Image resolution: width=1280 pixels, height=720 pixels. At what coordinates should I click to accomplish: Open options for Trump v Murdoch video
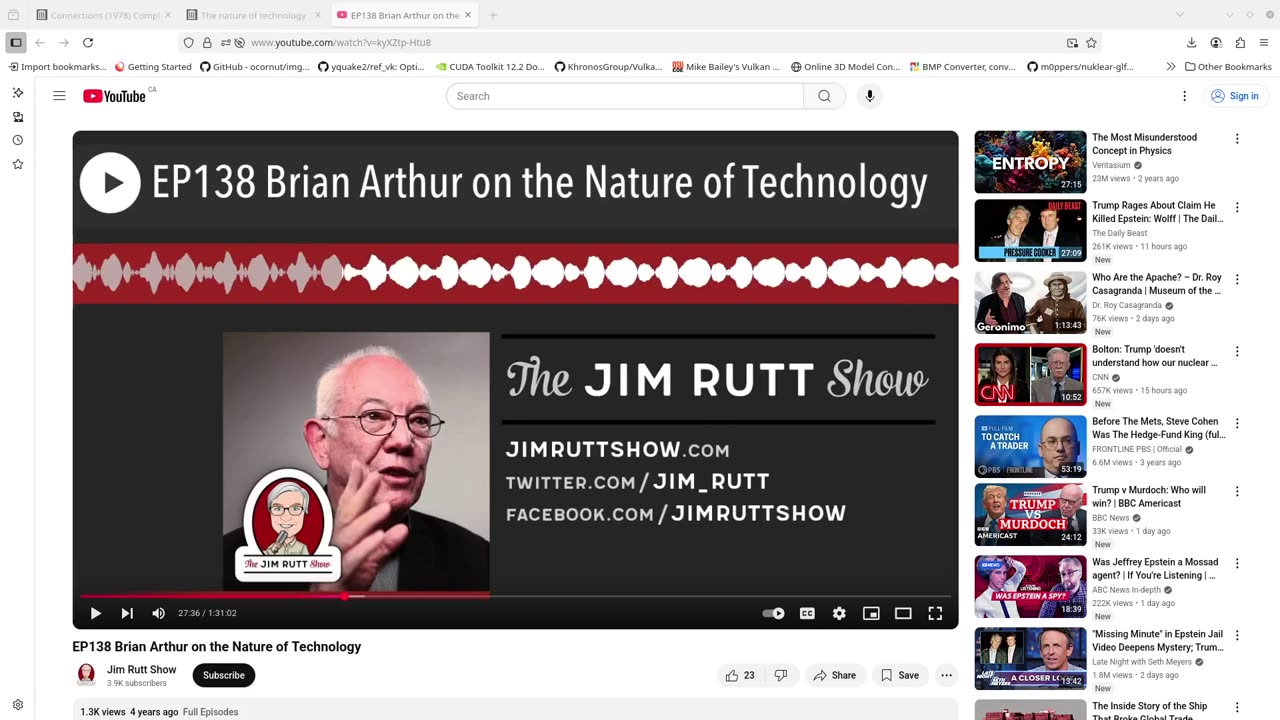pos(1237,491)
